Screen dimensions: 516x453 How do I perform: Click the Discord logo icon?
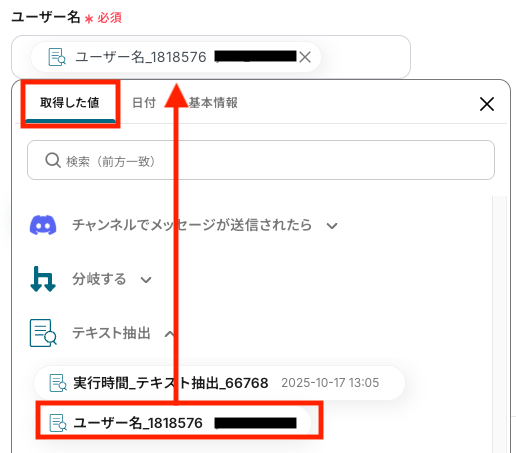point(43,225)
